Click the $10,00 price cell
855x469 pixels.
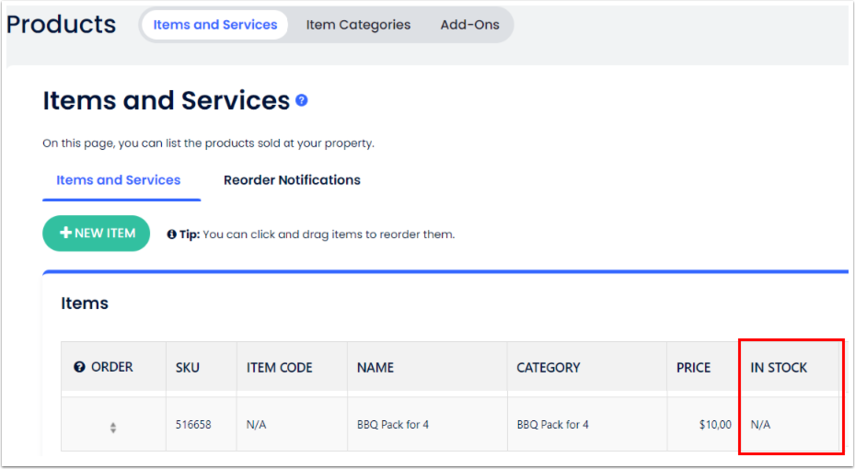(715, 425)
